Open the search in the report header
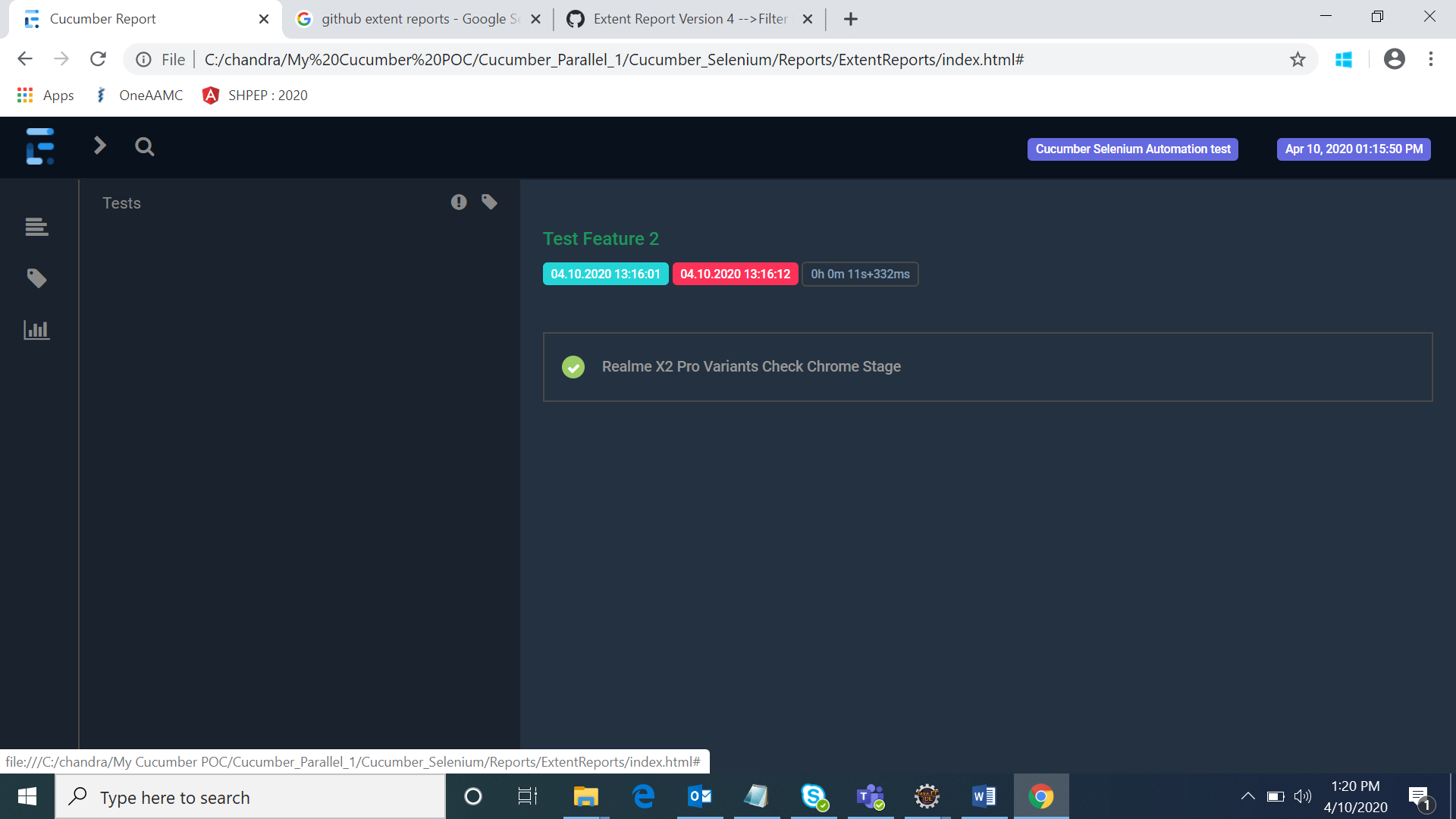The width and height of the screenshot is (1456, 819). (145, 146)
